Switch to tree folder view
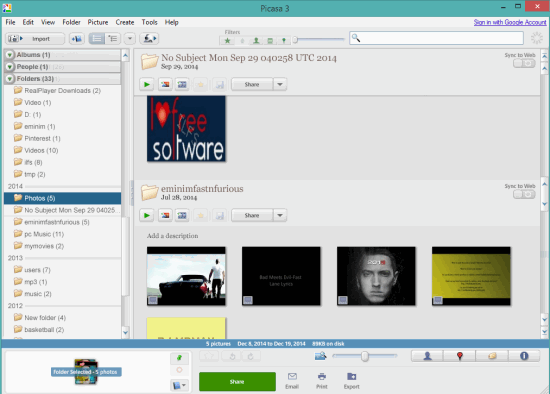The image size is (550, 394). pos(113,39)
